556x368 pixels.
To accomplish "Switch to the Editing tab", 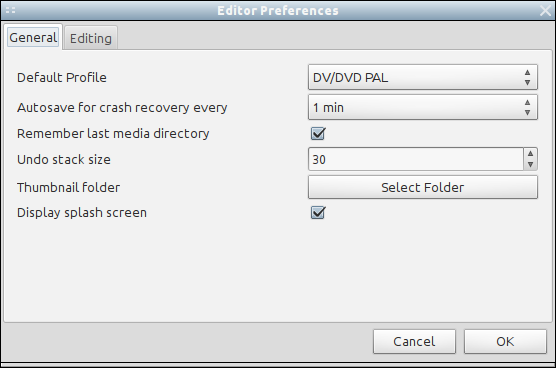I will tap(91, 38).
